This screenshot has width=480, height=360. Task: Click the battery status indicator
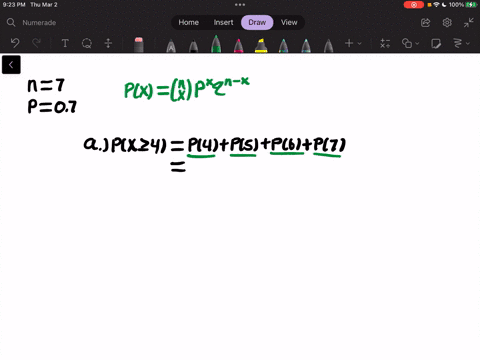471,5
